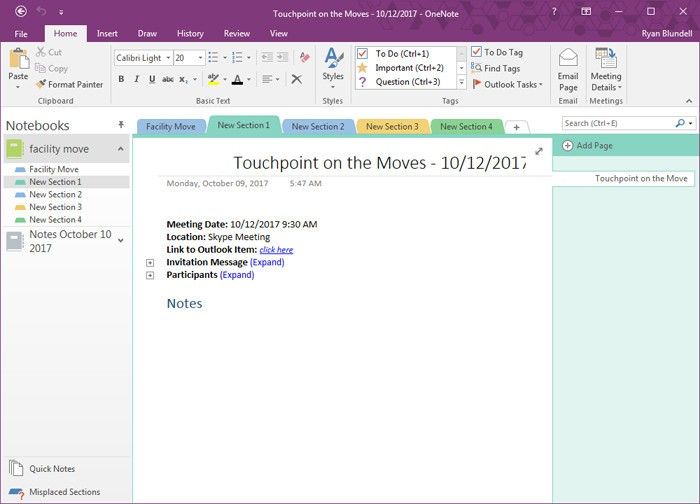This screenshot has width=700, height=504.
Task: Switch to the Insert tab
Action: click(107, 33)
